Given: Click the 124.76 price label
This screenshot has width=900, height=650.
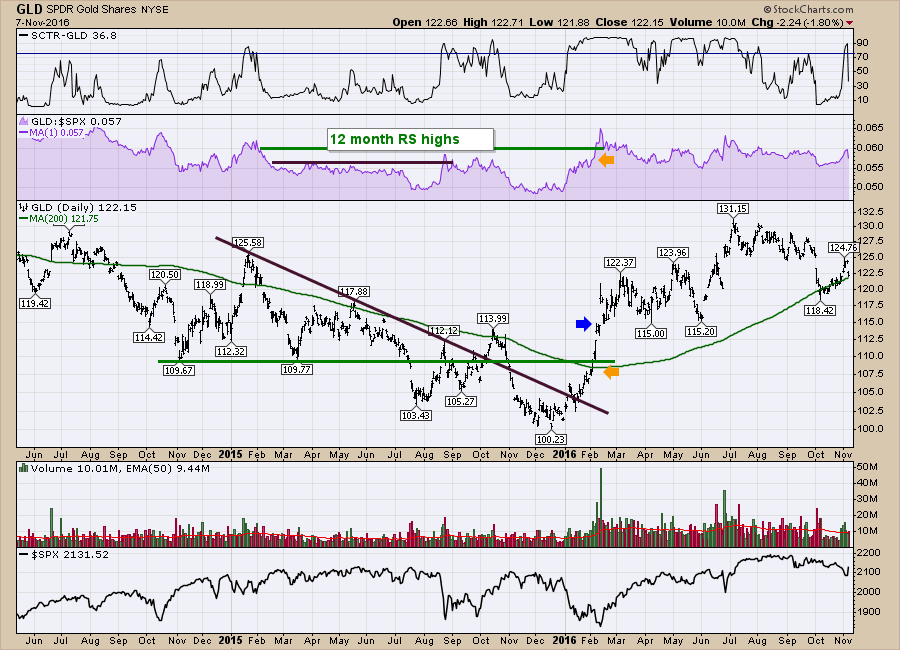Looking at the screenshot, I should tap(843, 248).
